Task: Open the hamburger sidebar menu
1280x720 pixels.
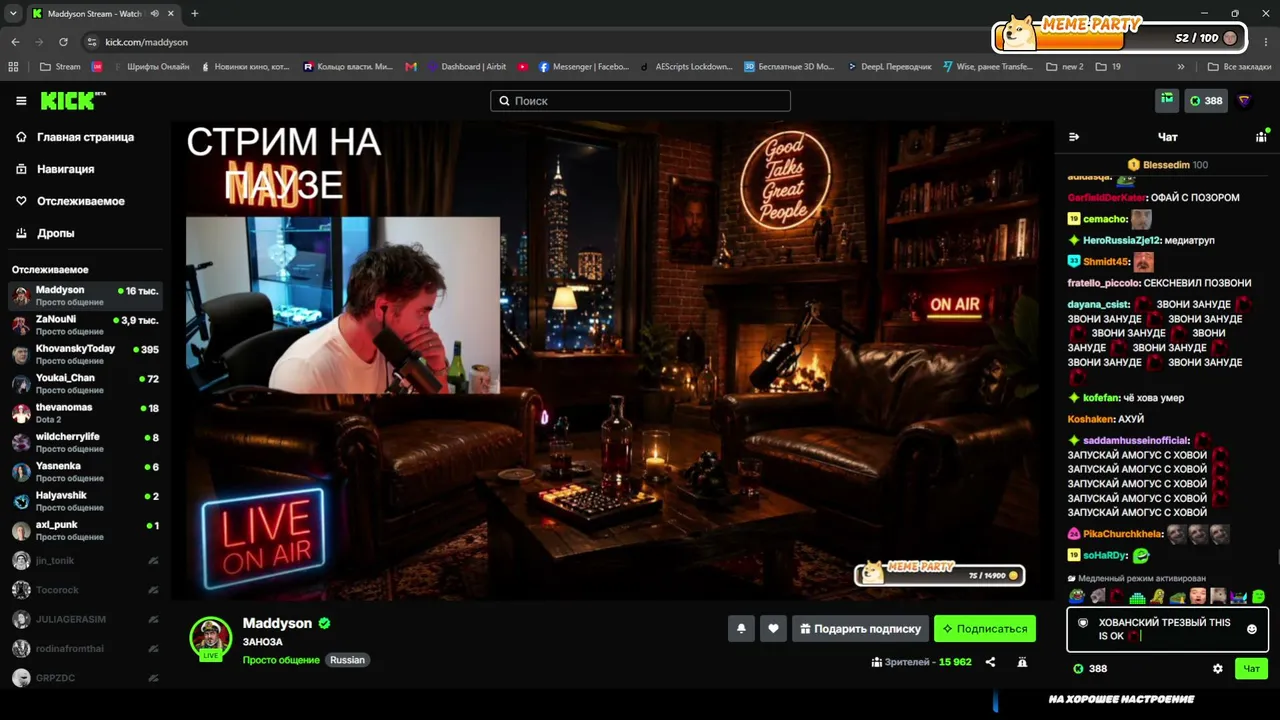Action: (21, 101)
